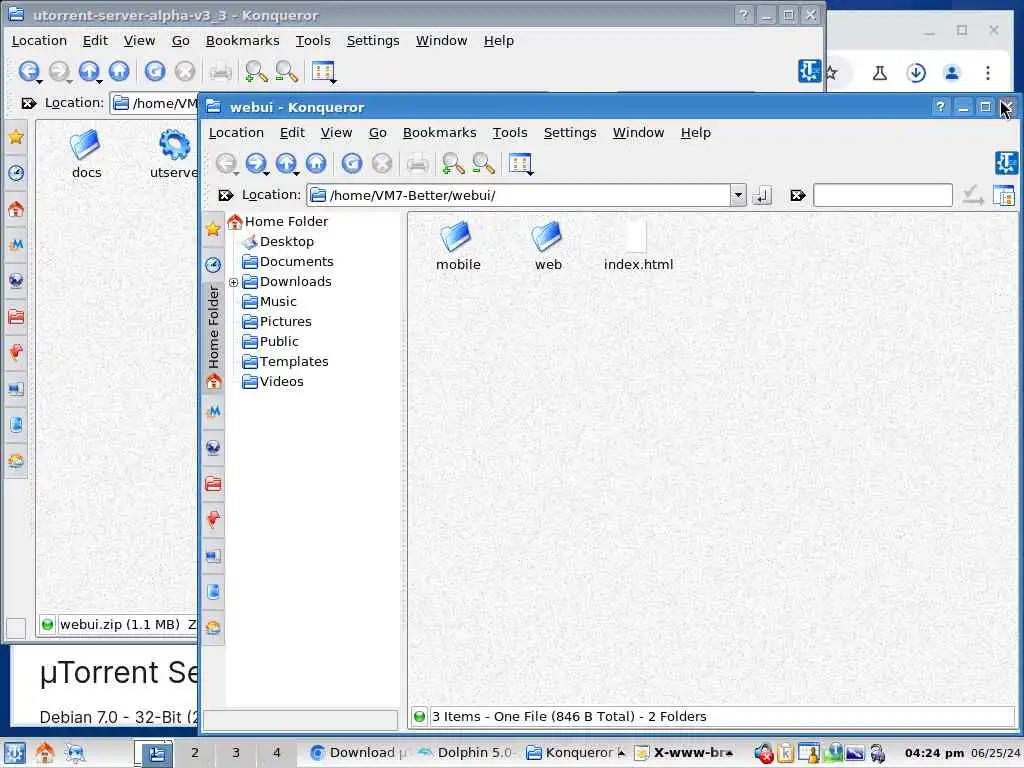Image resolution: width=1024 pixels, height=768 pixels.
Task: Click Stop icon in webui Konqueror toolbar
Action: (382, 163)
